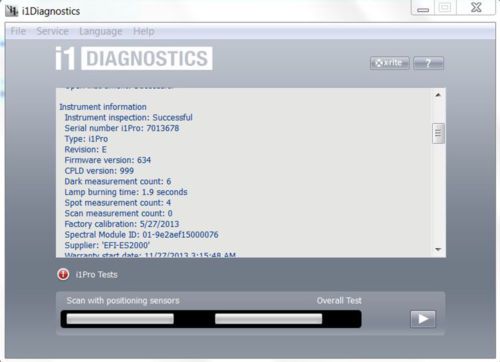The width and height of the screenshot is (500, 362).
Task: Click 'Lamp burning time: 1.9 seconds' line
Action: 126,192
